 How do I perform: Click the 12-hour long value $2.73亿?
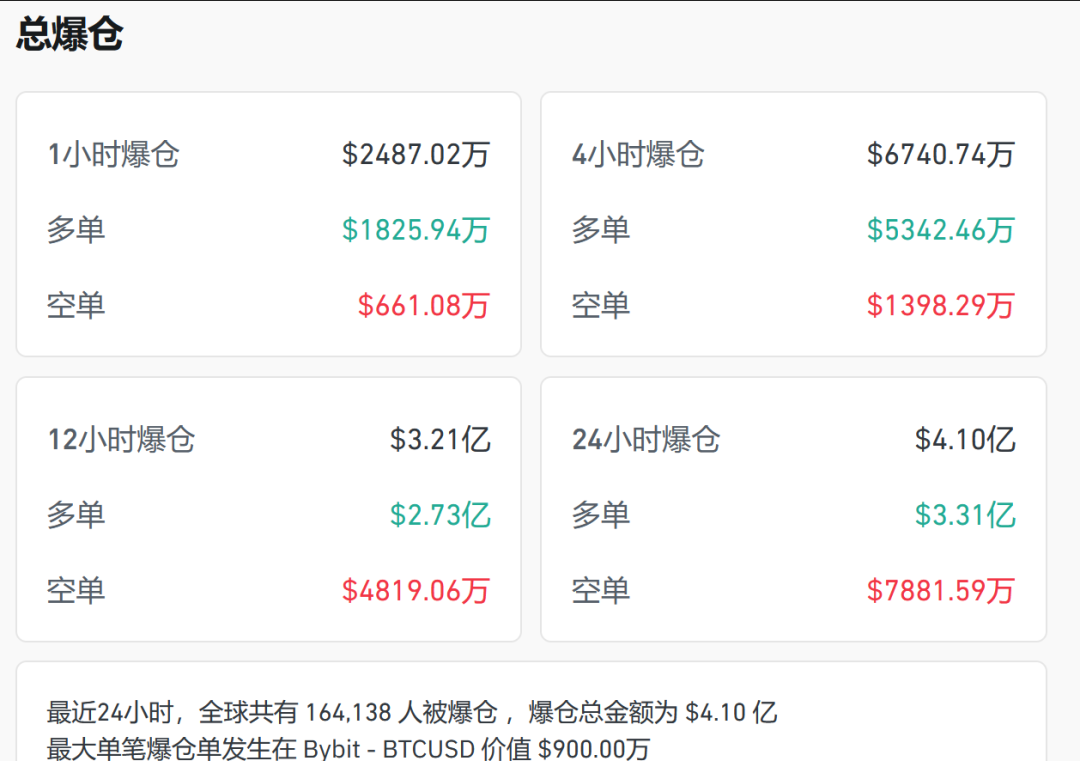click(x=440, y=515)
